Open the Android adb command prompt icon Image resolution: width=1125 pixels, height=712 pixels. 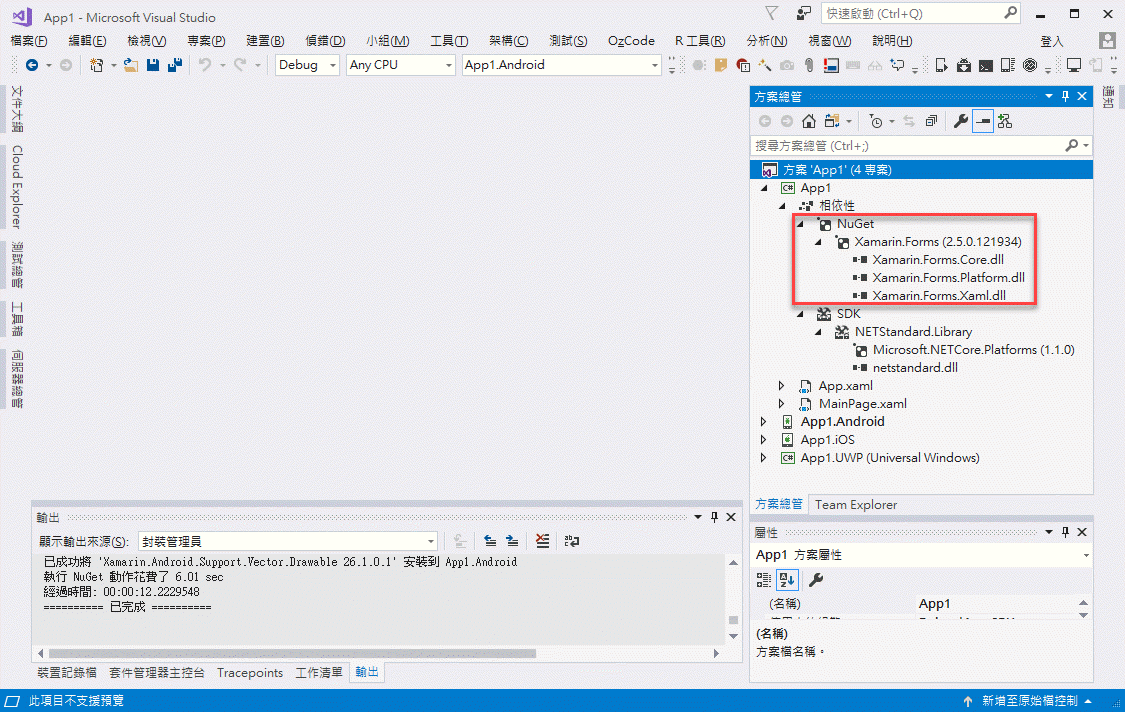[x=986, y=65]
